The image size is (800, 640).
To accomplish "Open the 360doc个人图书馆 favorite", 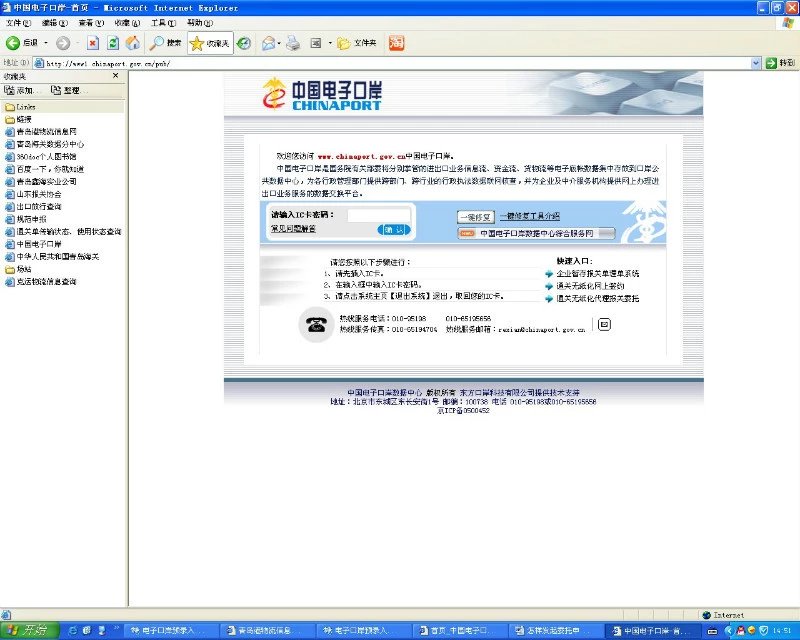I will [x=40, y=157].
